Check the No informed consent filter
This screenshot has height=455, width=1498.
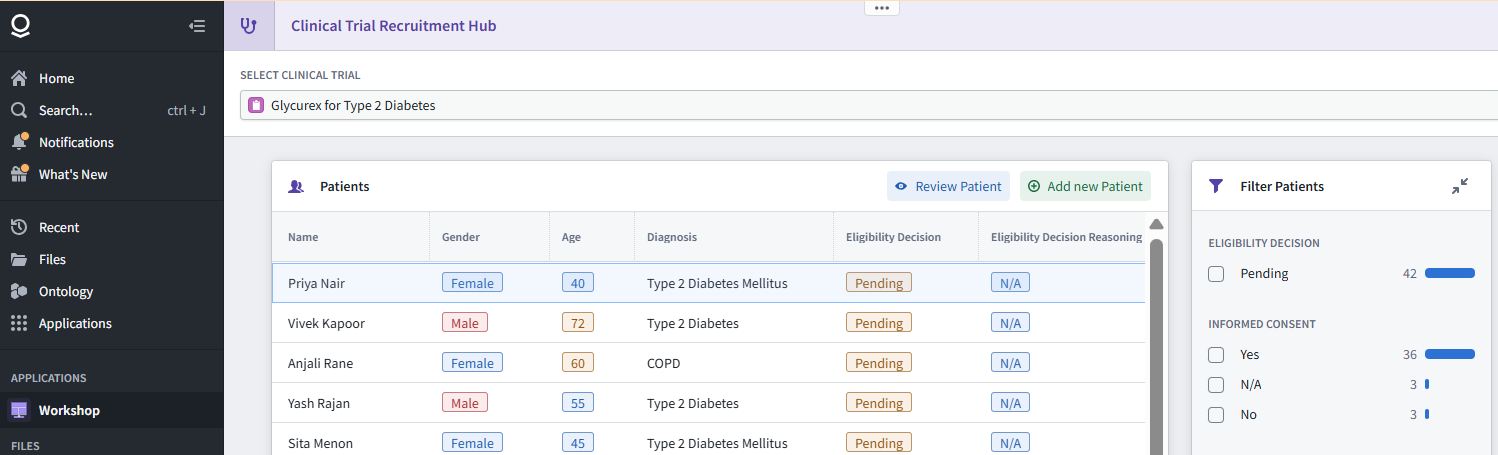pos(1216,415)
